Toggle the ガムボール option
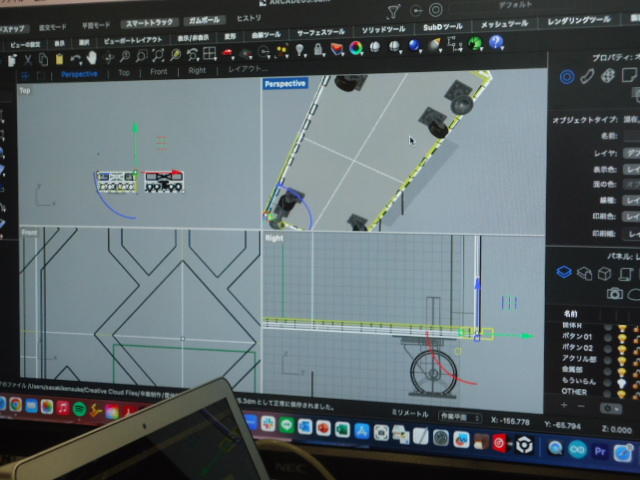The image size is (640, 480). pyautogui.click(x=204, y=20)
